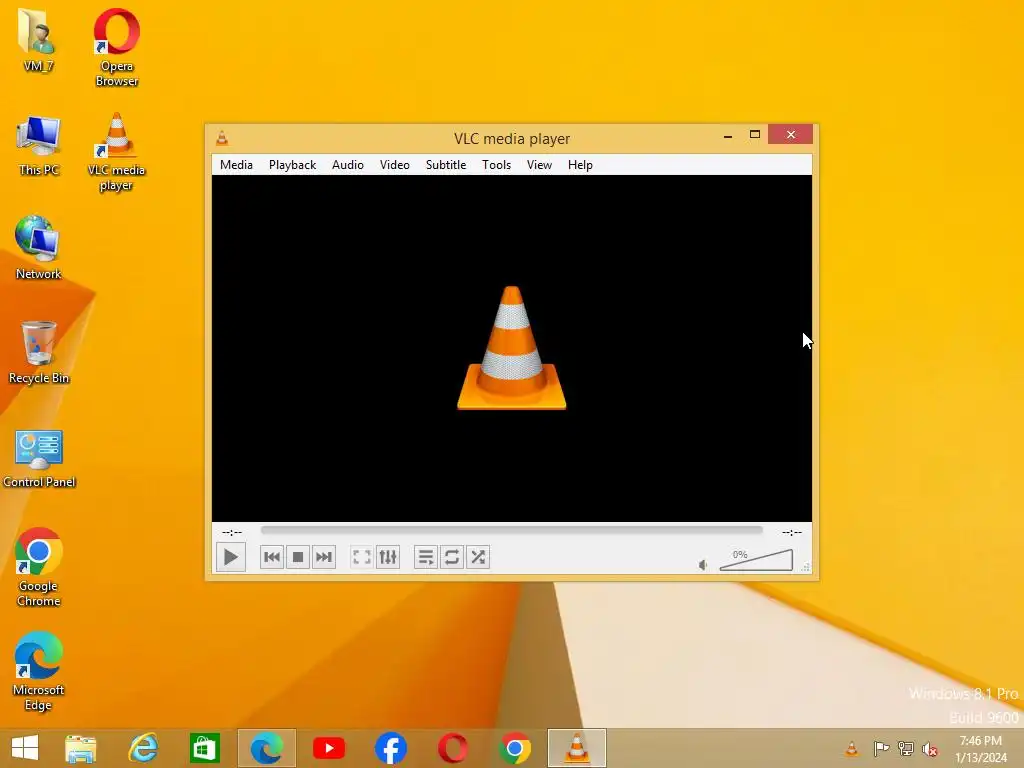Open the YouTube taskbar shortcut
The image size is (1024, 768).
click(328, 748)
